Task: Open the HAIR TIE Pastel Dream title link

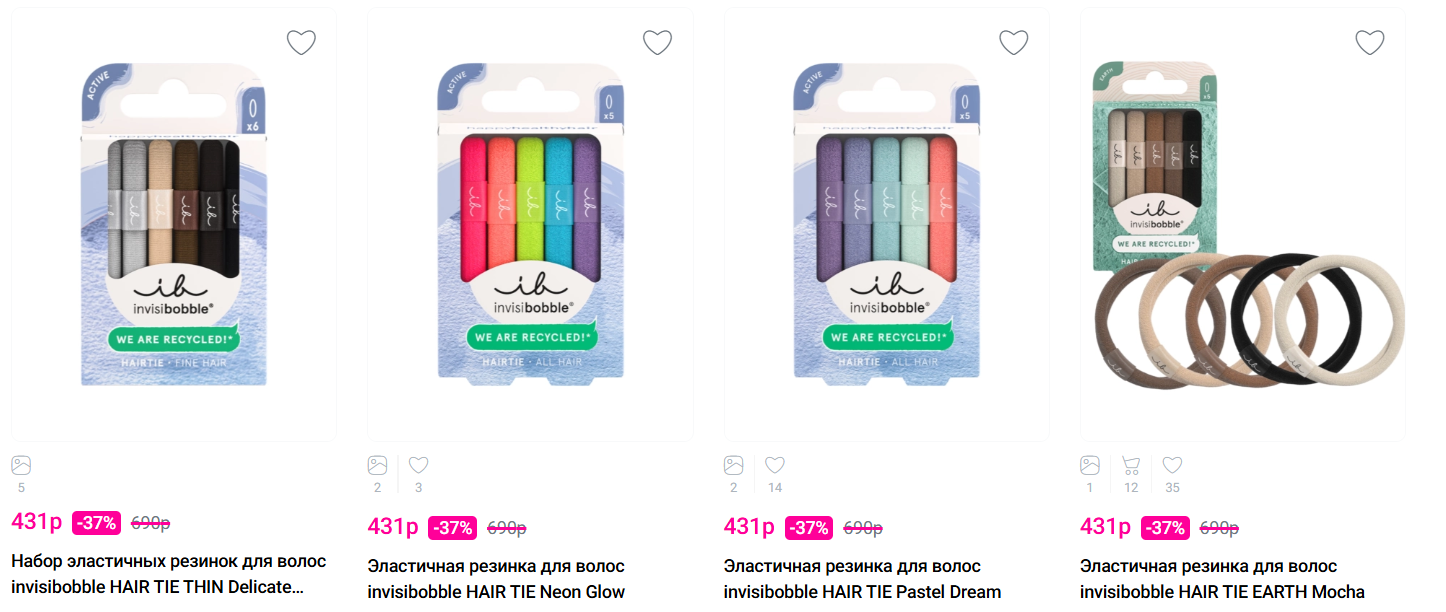Action: pyautogui.click(x=862, y=579)
